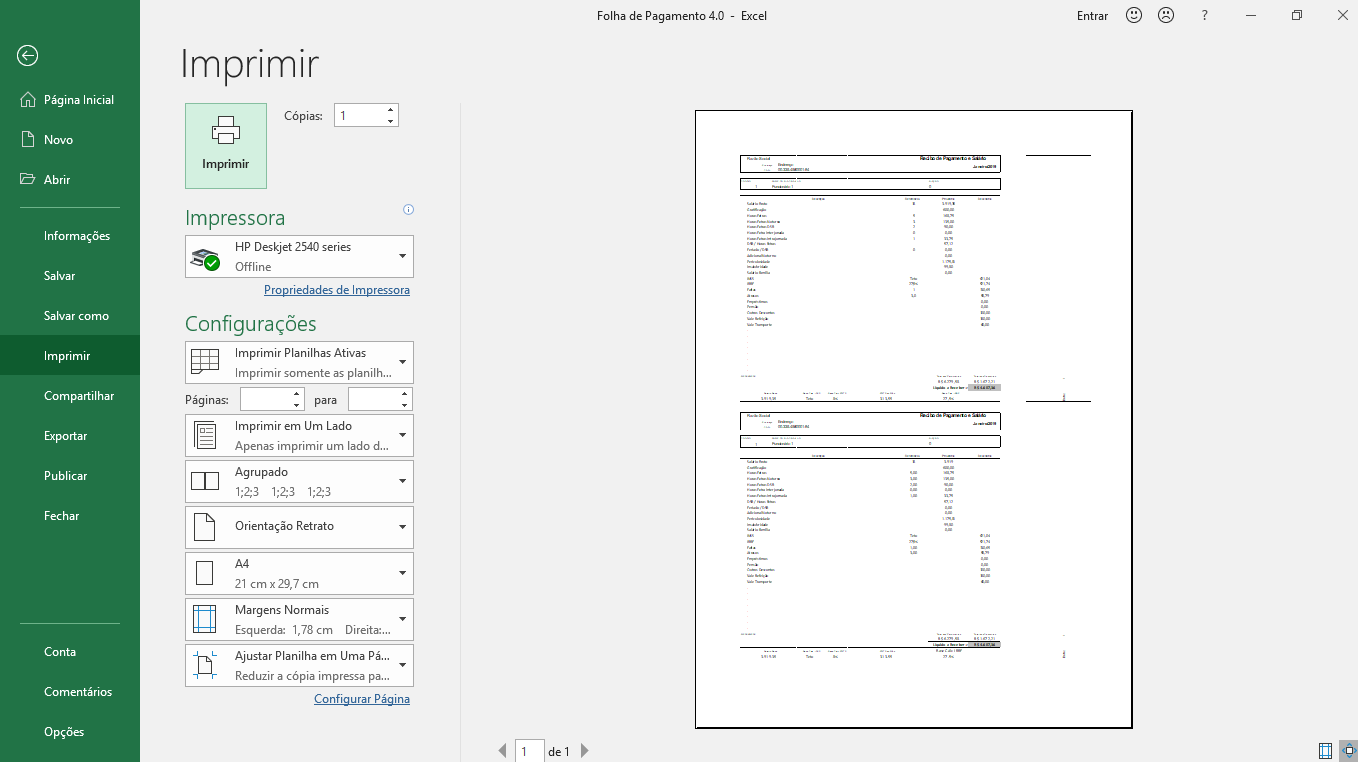Open the help question mark icon
The height and width of the screenshot is (762, 1358).
(x=1205, y=15)
